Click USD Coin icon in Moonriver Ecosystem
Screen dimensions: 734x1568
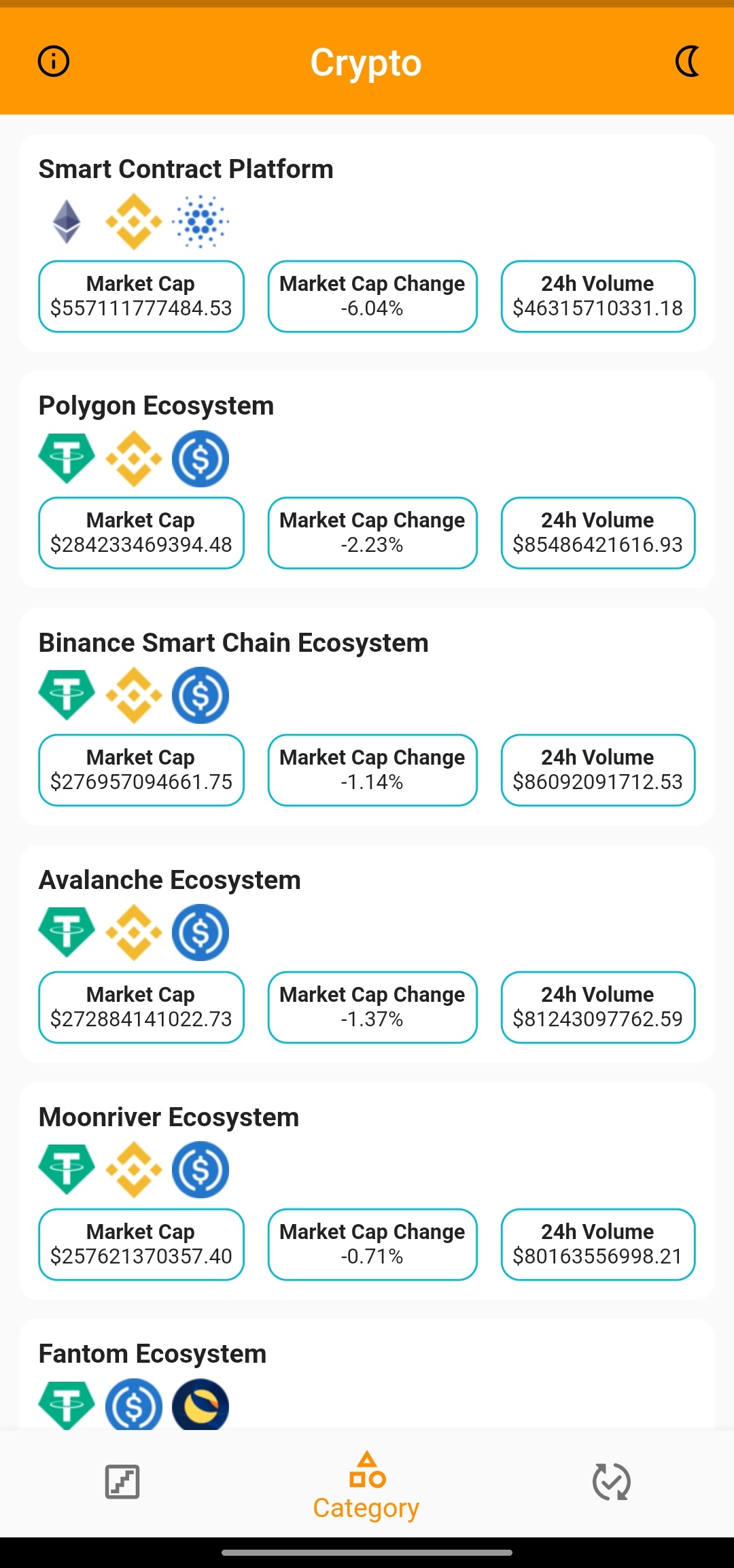coord(200,1169)
